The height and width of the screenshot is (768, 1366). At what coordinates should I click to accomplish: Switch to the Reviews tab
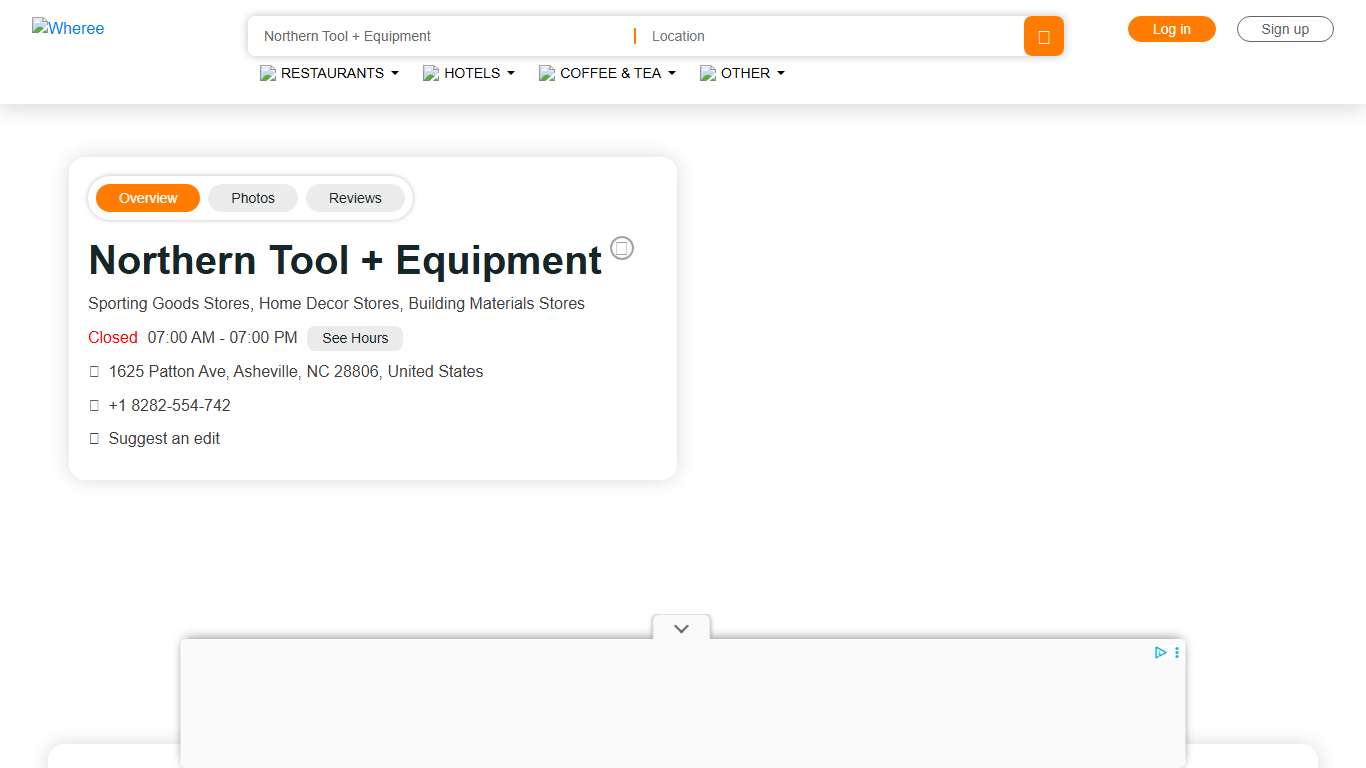355,198
